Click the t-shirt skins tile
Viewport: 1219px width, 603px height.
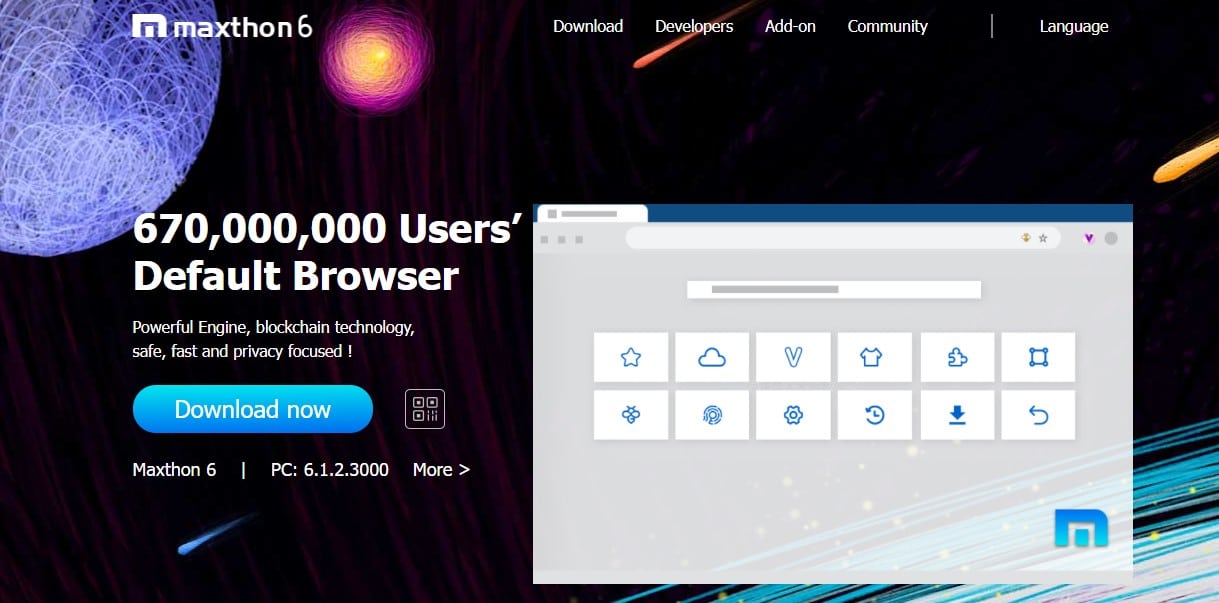(875, 357)
